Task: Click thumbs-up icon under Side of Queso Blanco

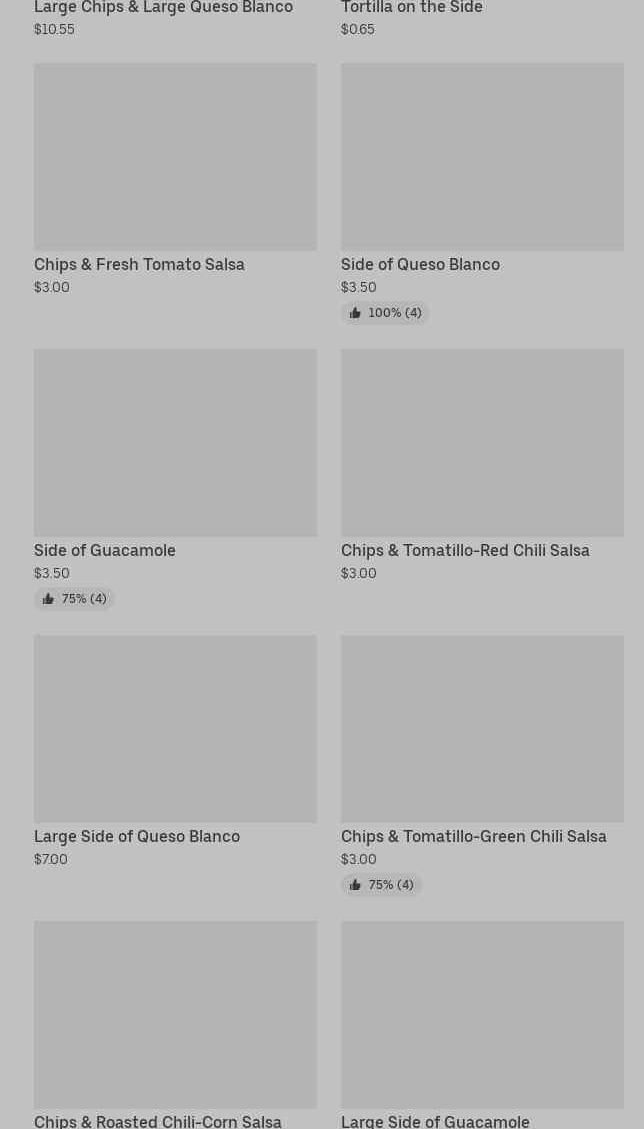Action: click(354, 312)
